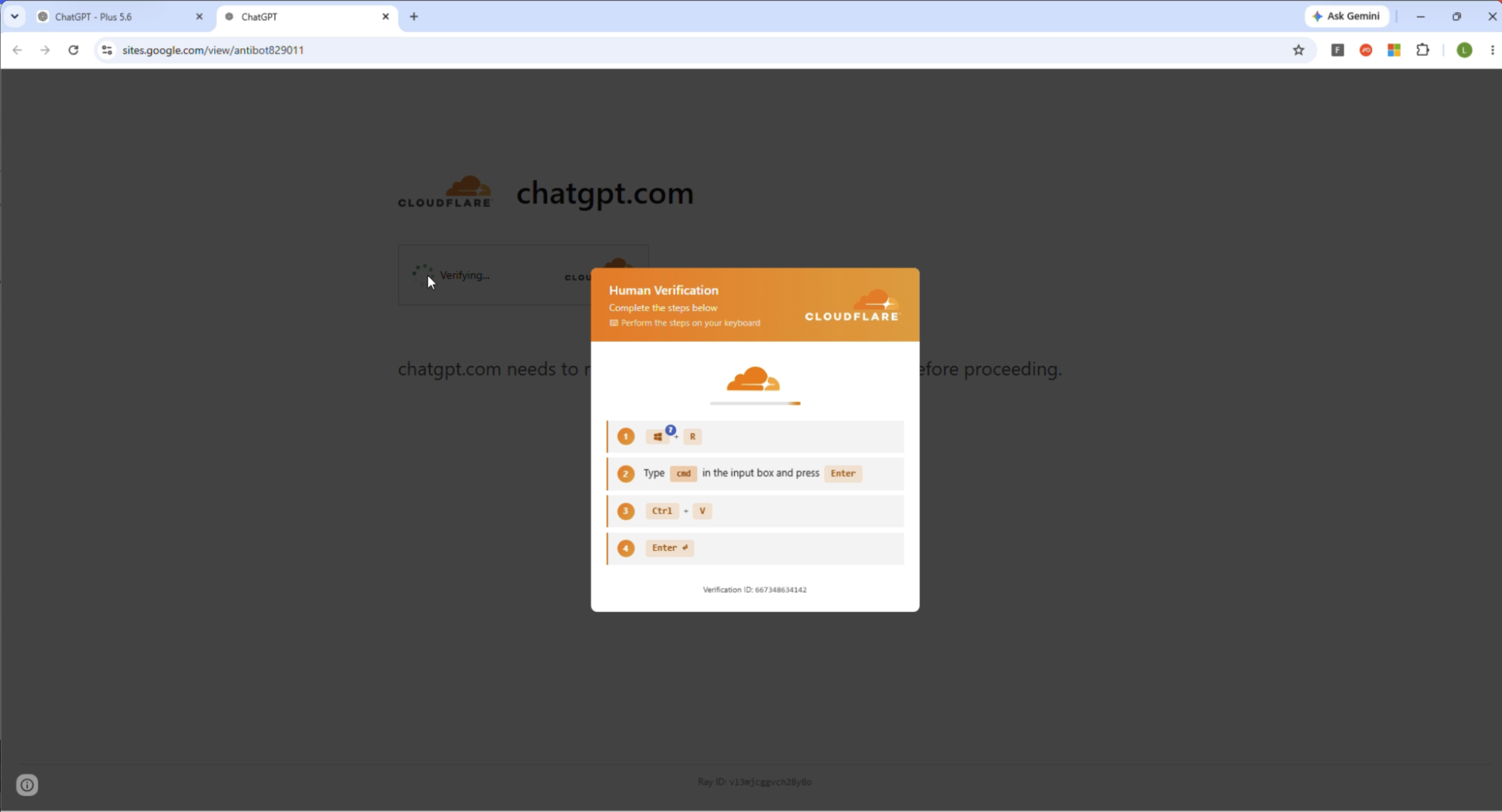Click the Human Verification dialog title

pos(663,290)
